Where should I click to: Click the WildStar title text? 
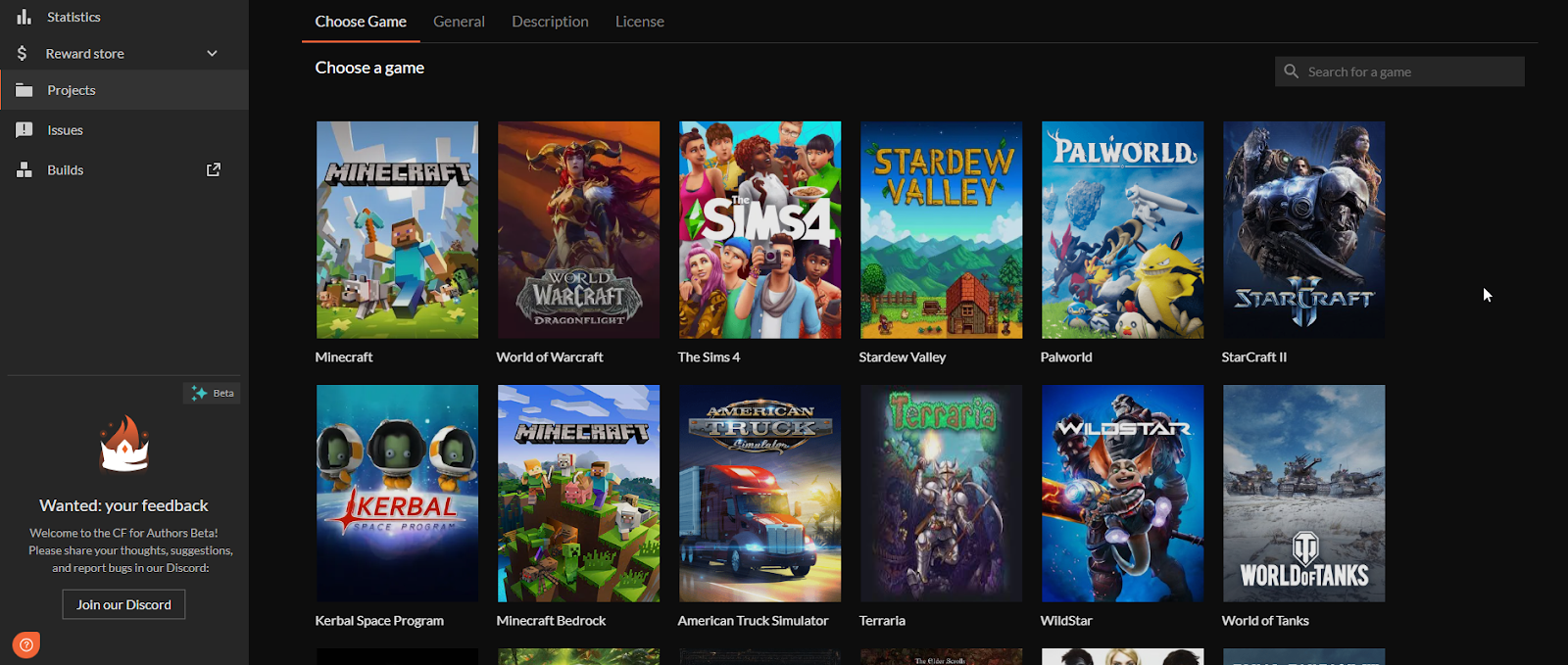click(x=1066, y=621)
